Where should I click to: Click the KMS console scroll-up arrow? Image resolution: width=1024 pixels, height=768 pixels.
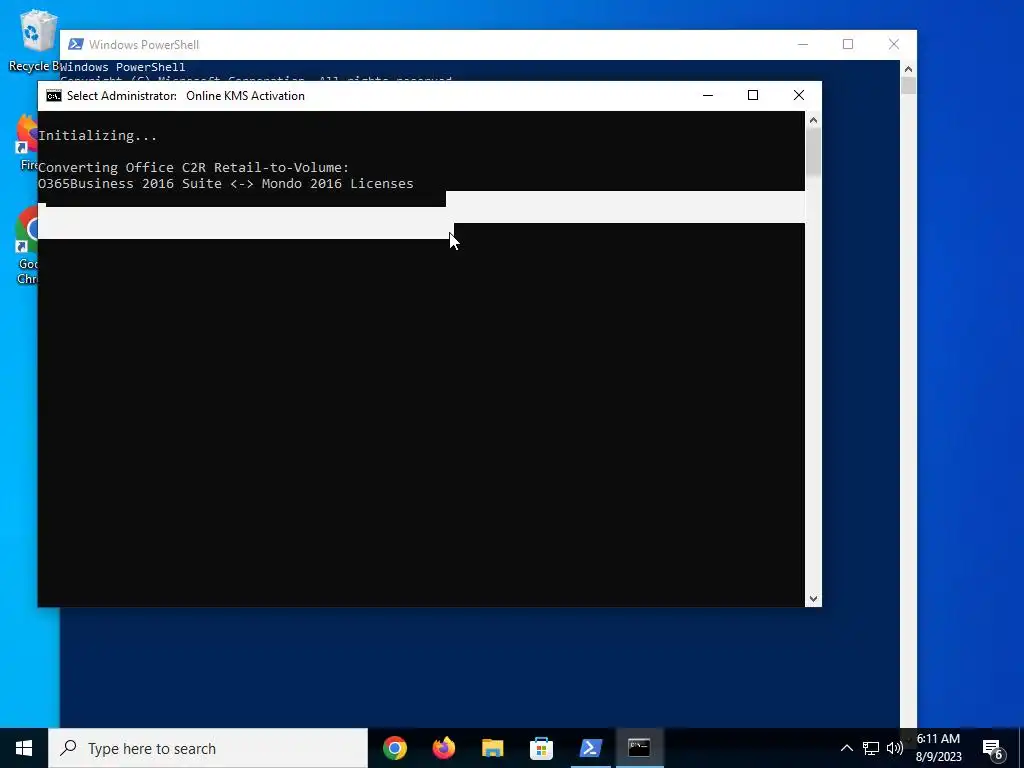point(813,120)
